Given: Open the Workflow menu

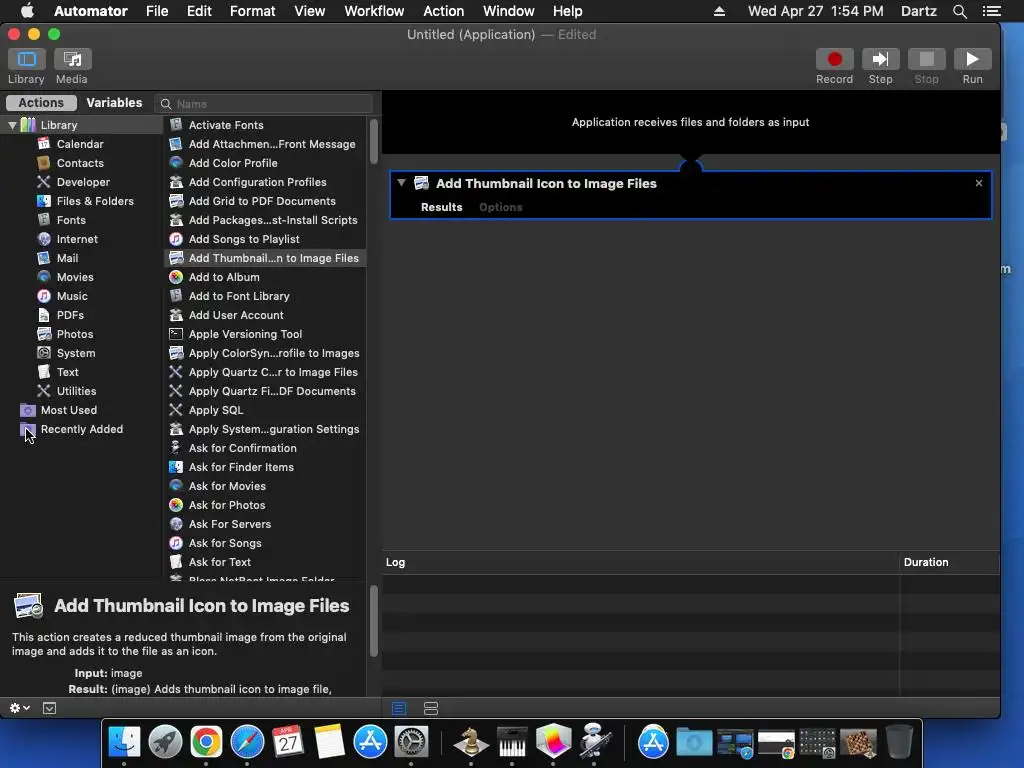Looking at the screenshot, I should pos(374,11).
